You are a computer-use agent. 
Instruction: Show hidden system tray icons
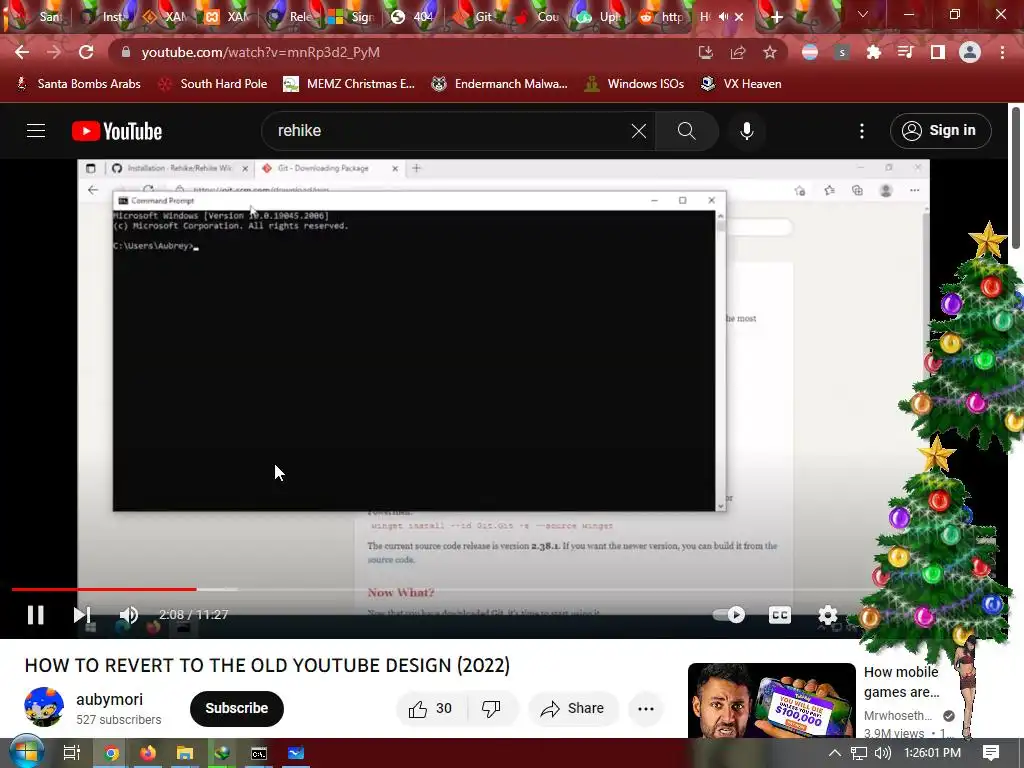point(835,753)
